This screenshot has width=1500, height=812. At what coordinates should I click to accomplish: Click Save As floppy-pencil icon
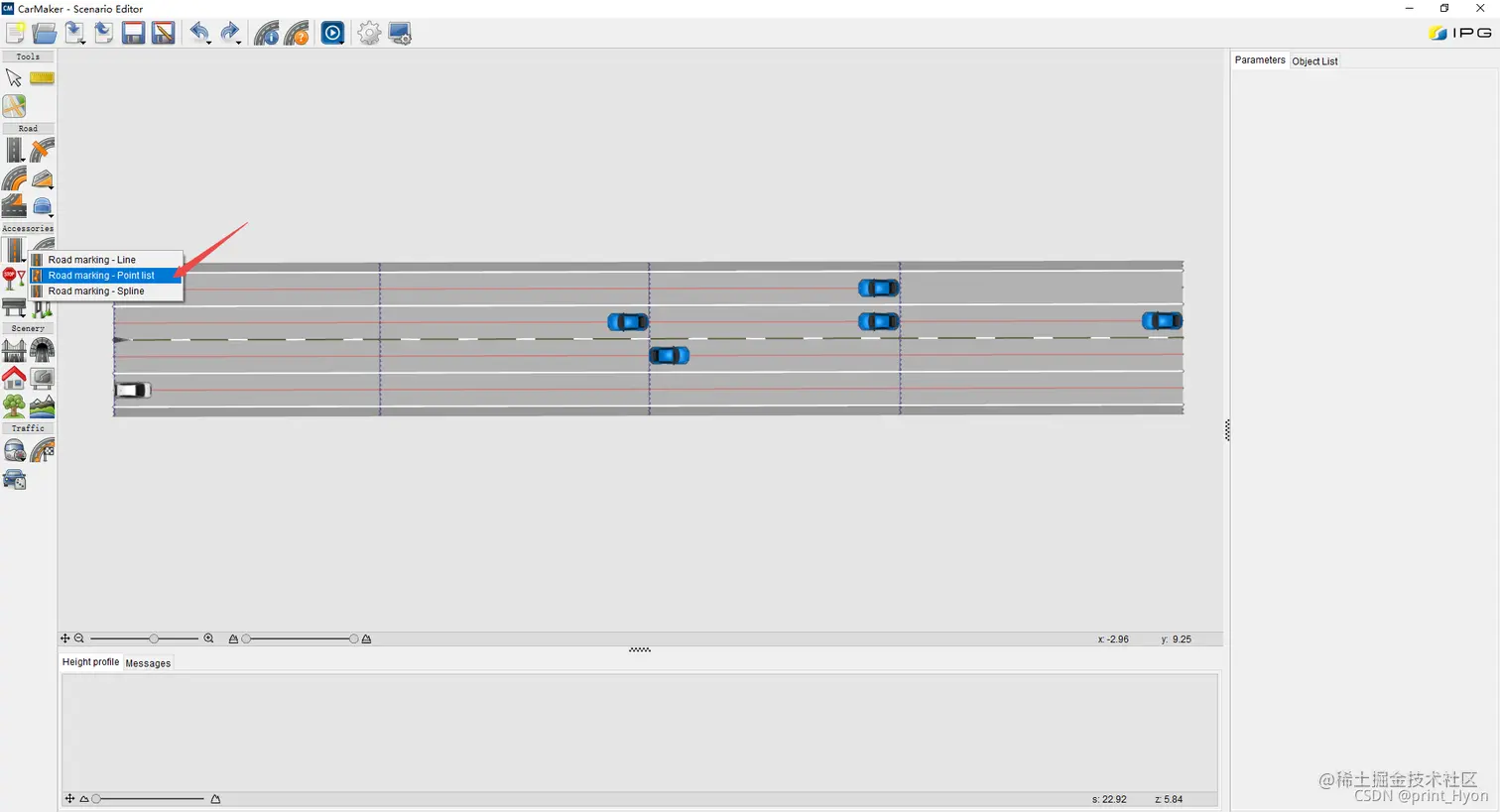point(164,33)
